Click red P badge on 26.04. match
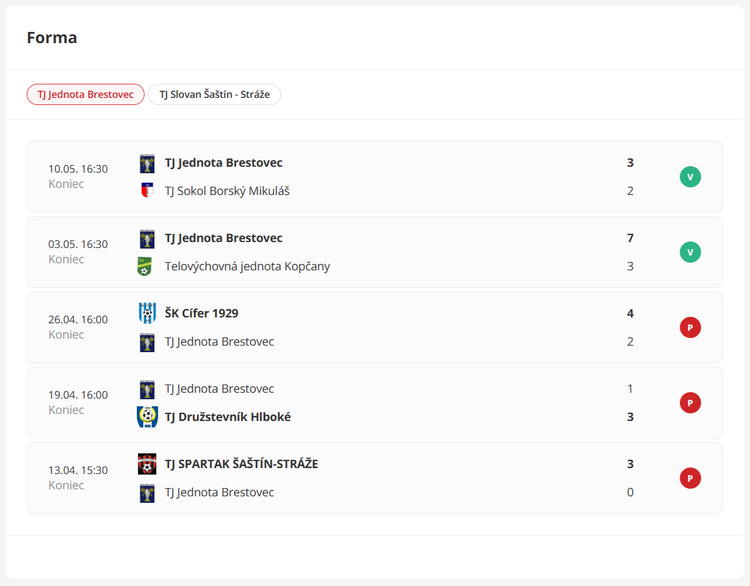The width and height of the screenshot is (750, 586). [x=690, y=328]
